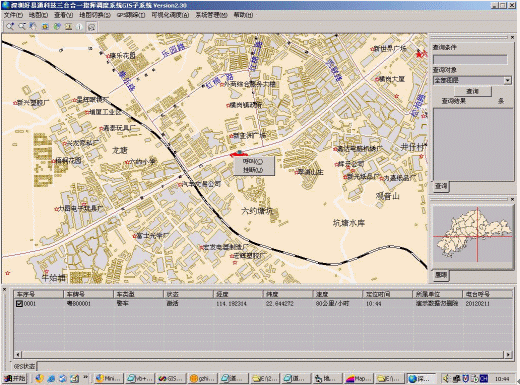Select the zoom in magnifier tool
The image size is (520, 385).
click(10, 26)
